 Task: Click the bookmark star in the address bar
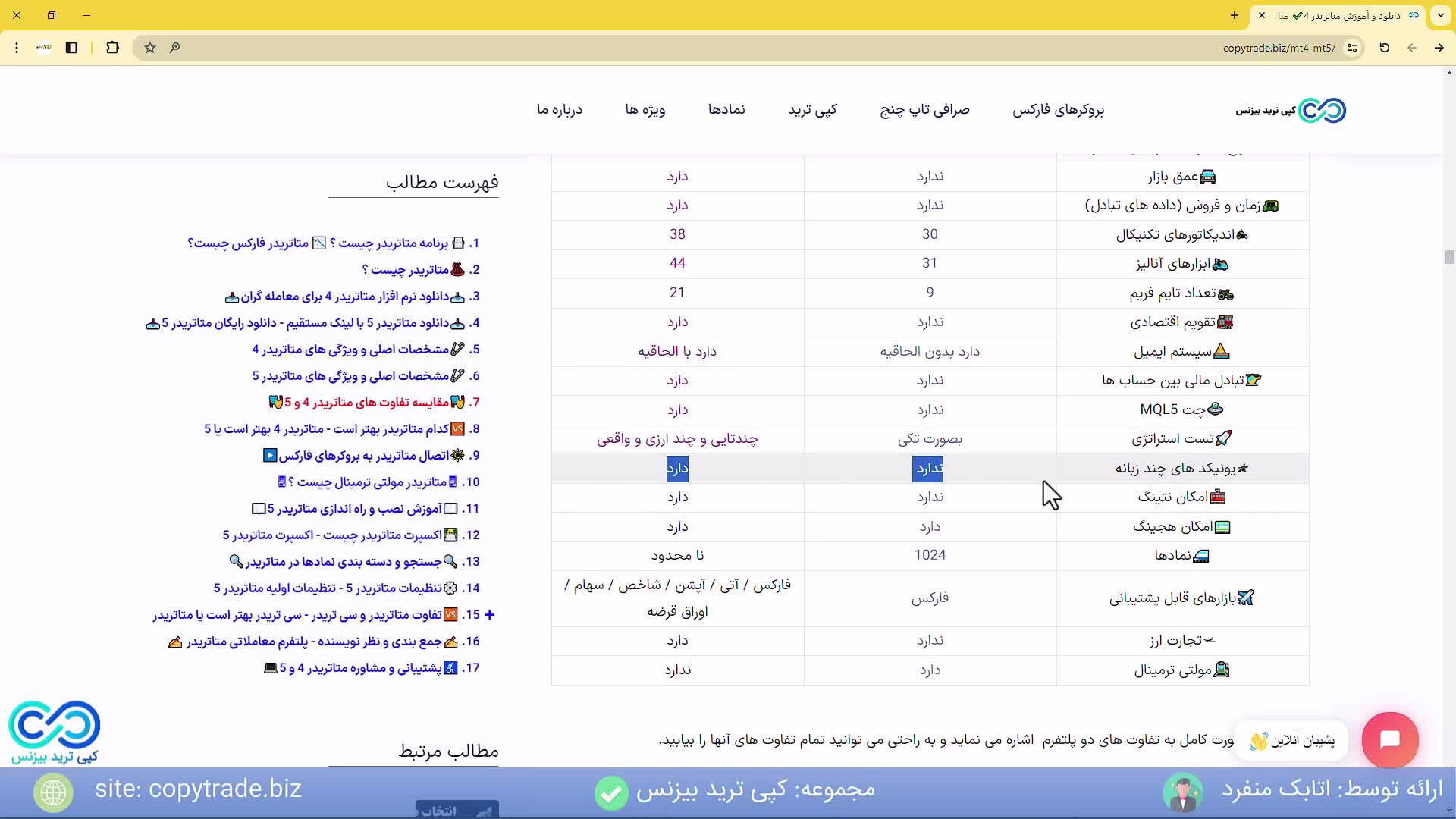pos(149,47)
